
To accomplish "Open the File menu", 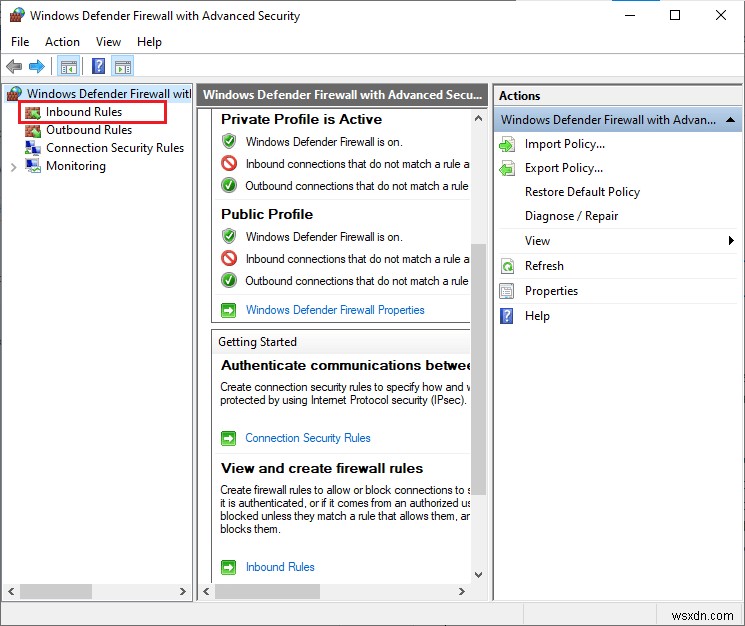I will [x=20, y=42].
